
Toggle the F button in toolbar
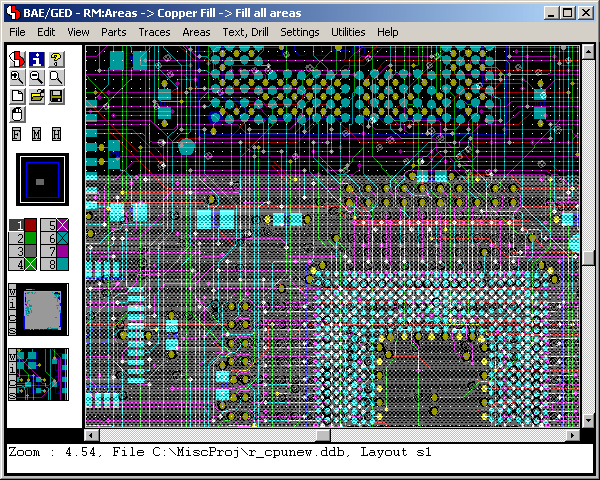[17, 134]
